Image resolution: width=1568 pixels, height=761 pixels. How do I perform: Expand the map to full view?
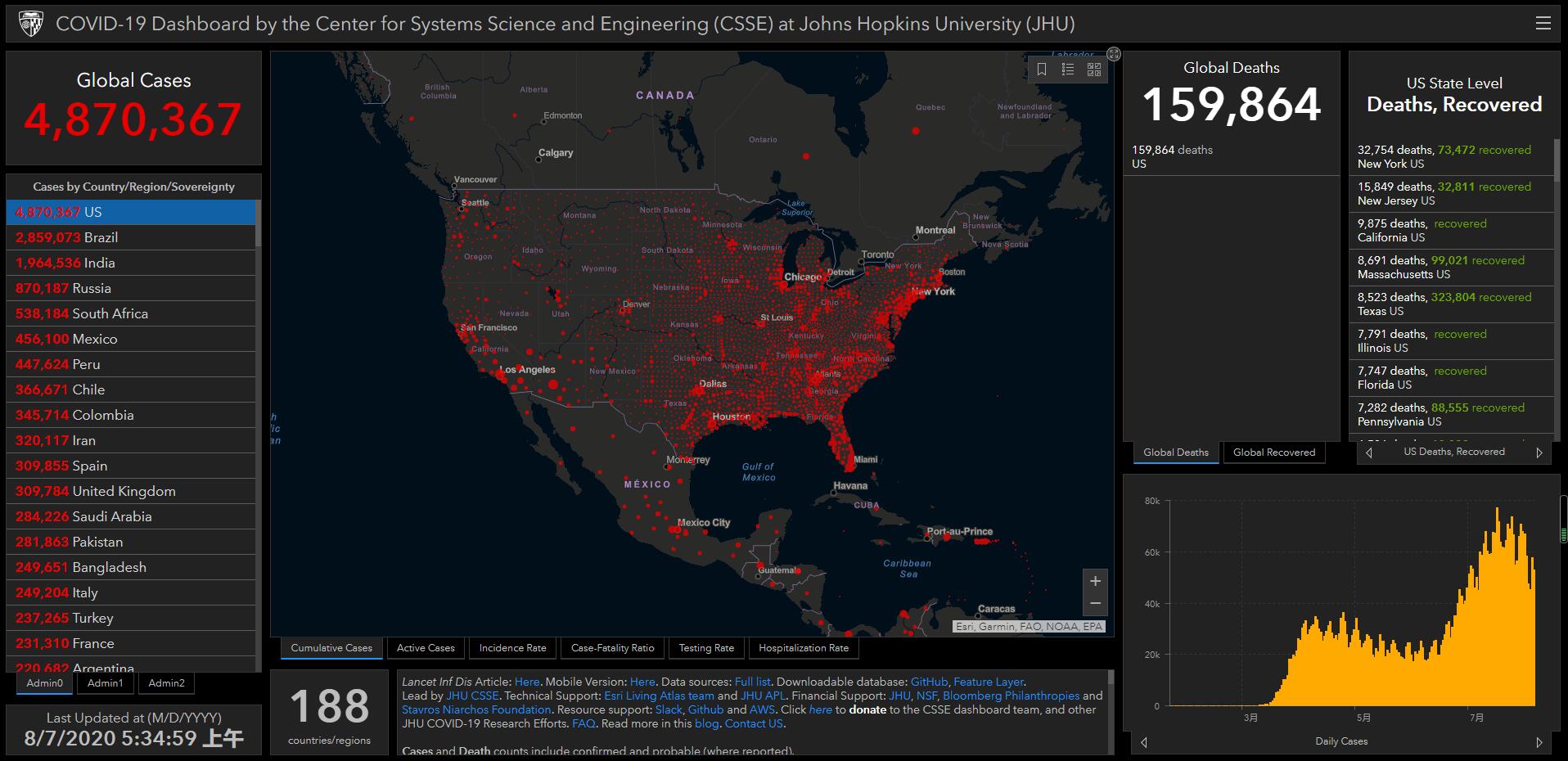tap(1114, 54)
